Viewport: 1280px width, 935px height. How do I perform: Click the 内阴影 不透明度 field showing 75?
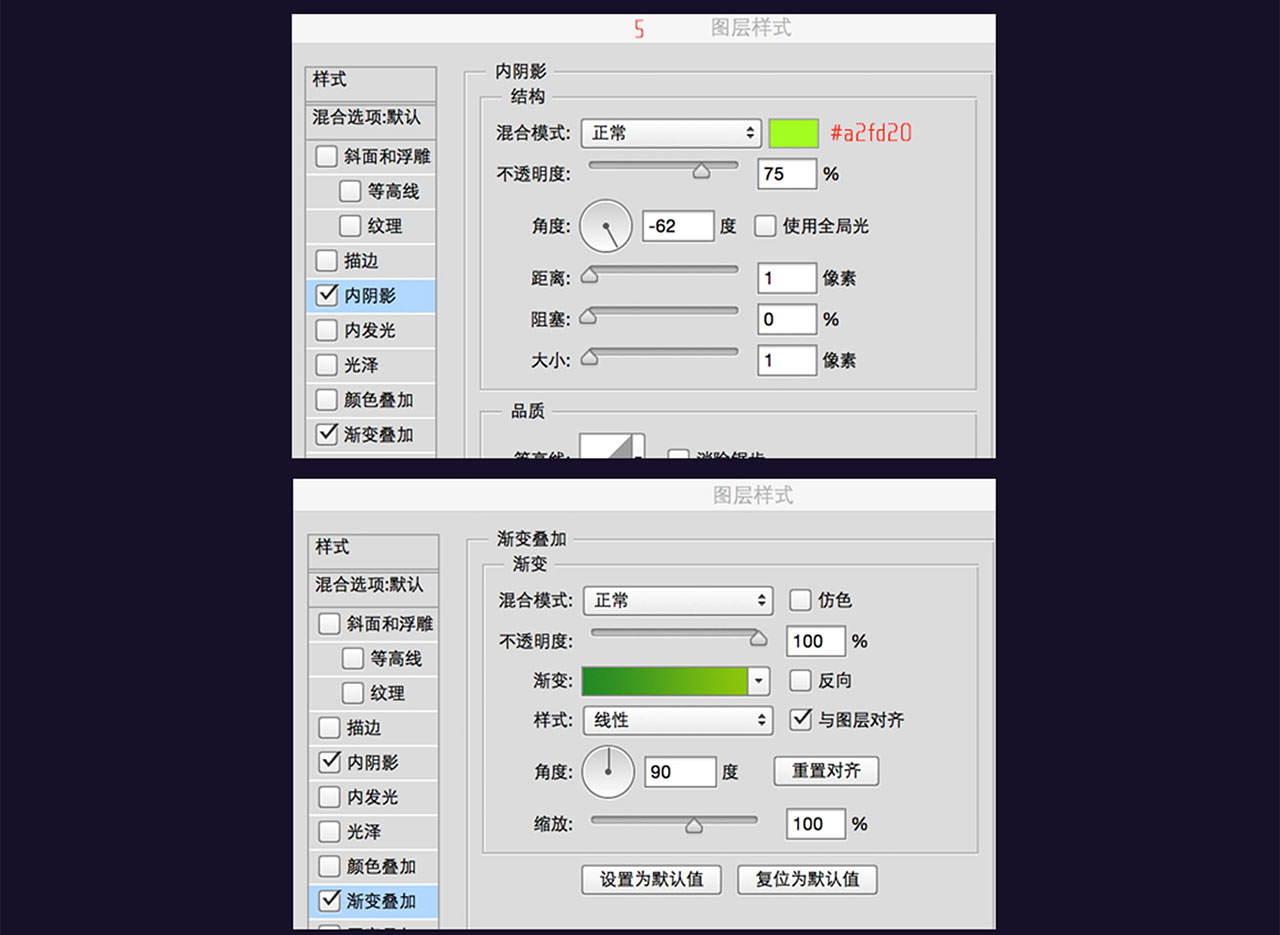[787, 174]
